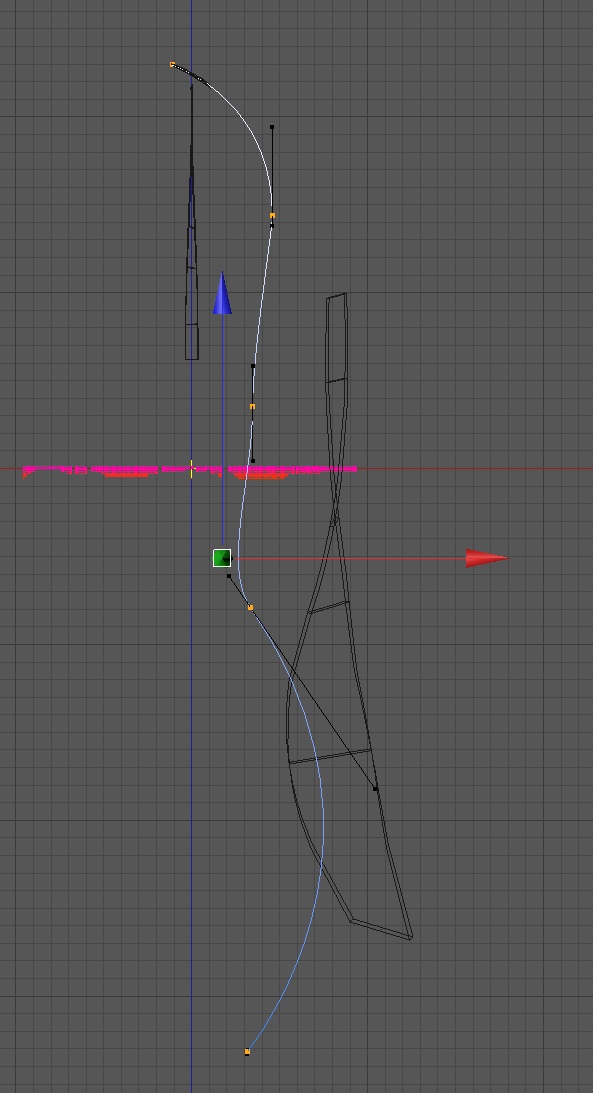Select the black handle endpoint at the upper right
Image resolution: width=593 pixels, height=1093 pixels.
[272, 127]
